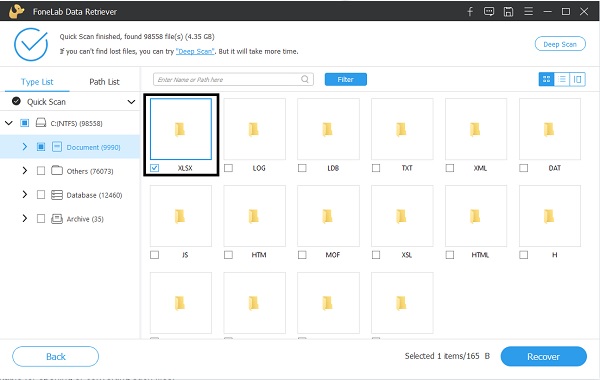This screenshot has width=600, height=380.
Task: Open the XLSX folder thumbnail
Action: pos(181,129)
